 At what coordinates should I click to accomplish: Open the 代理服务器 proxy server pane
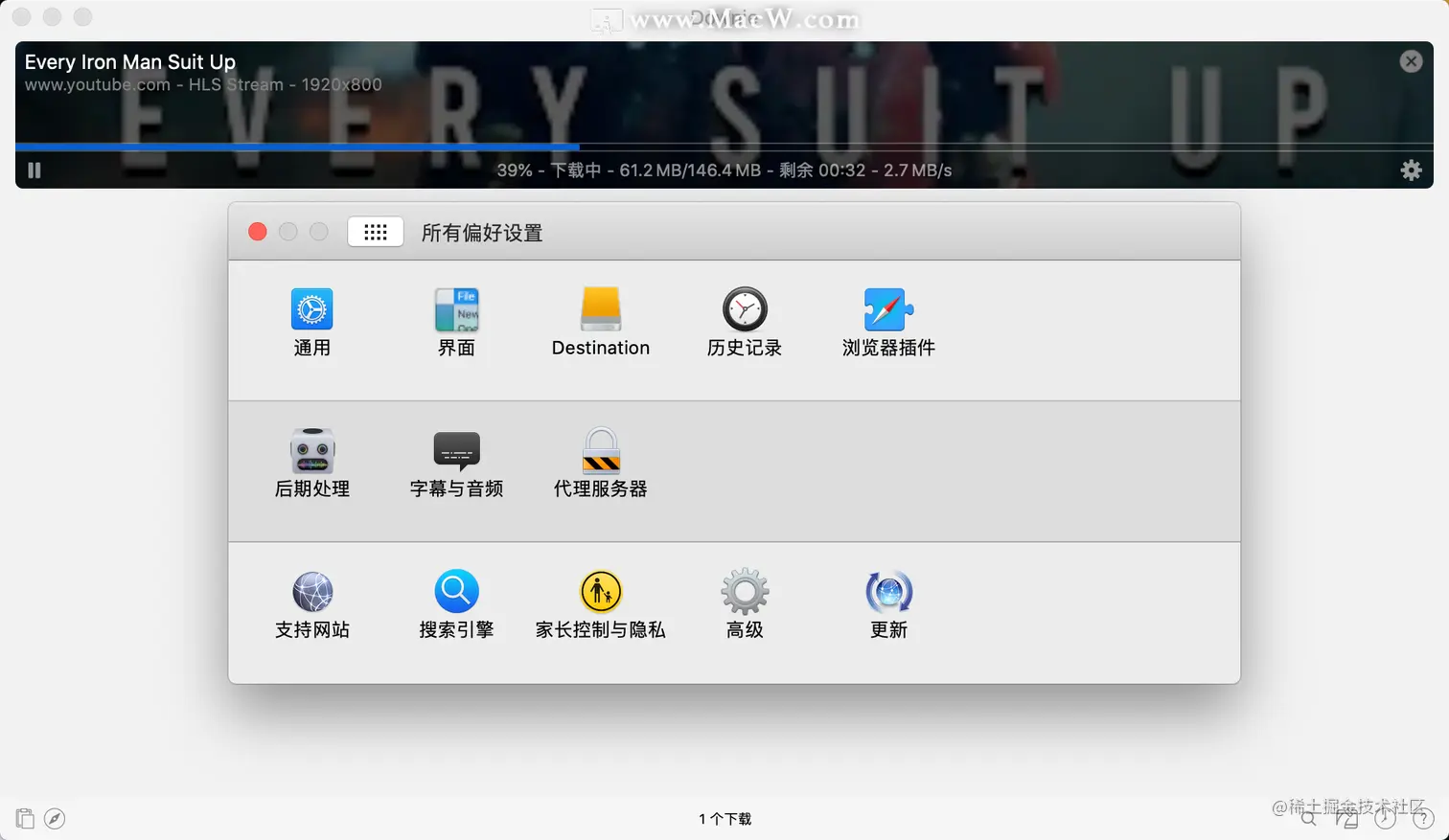601,464
